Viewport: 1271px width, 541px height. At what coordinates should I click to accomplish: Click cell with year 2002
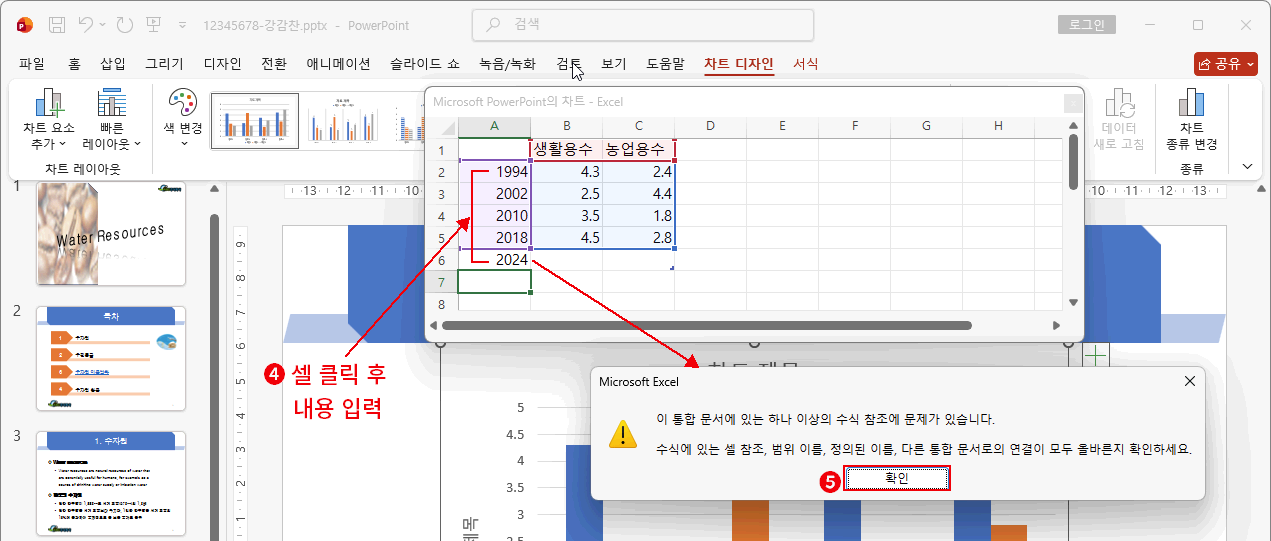[x=494, y=194]
